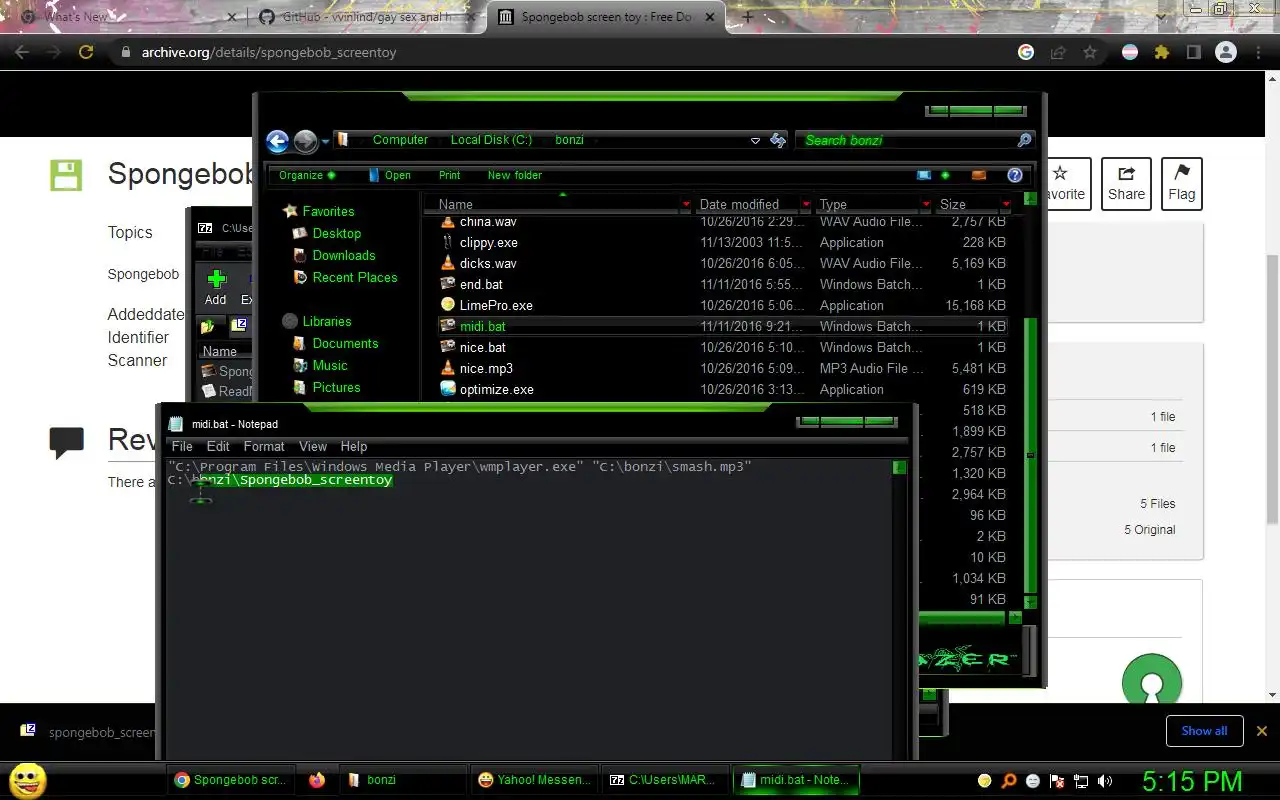Select nice.mp3 audio file icon
The image size is (1280, 800).
448,368
